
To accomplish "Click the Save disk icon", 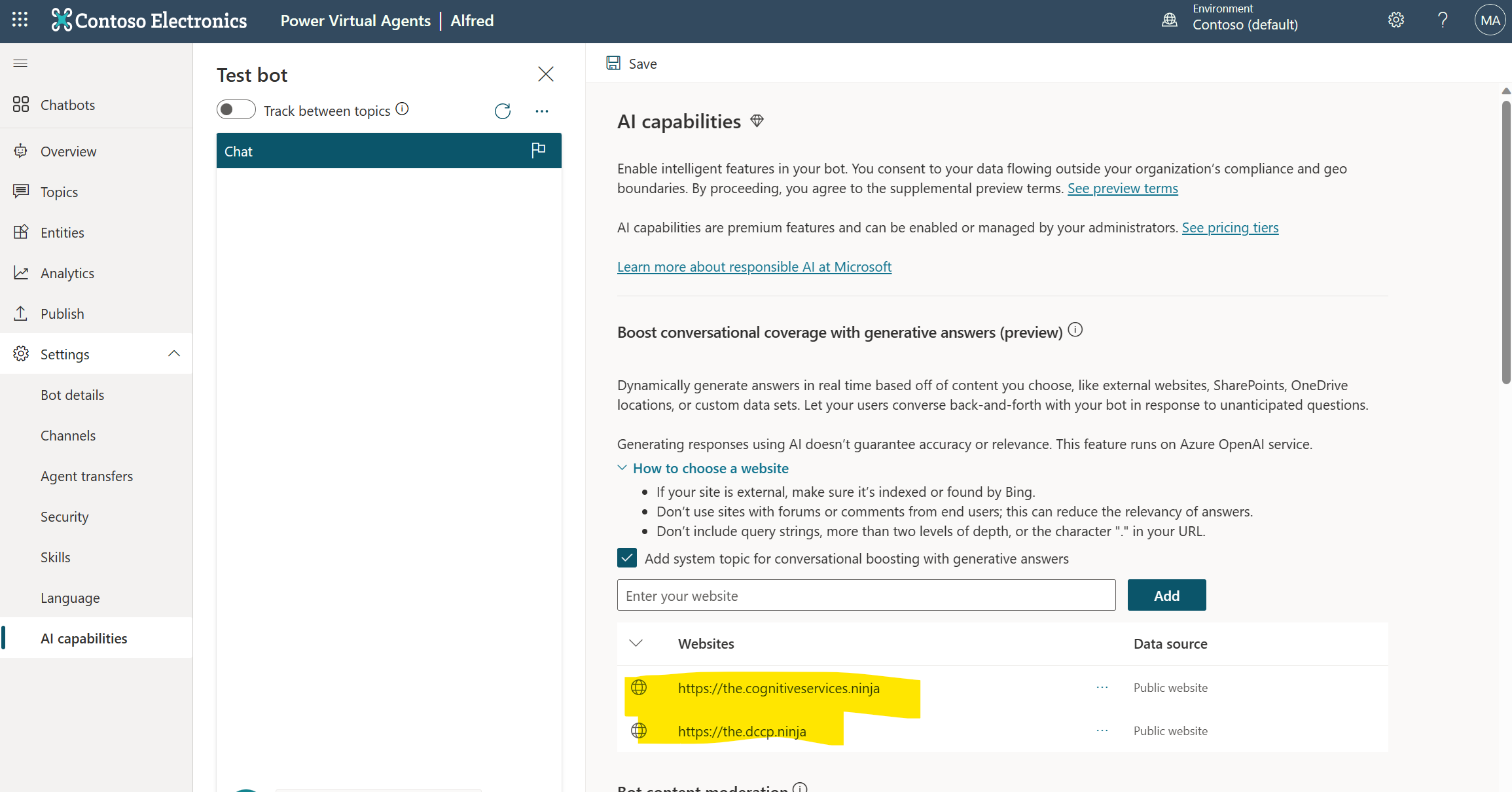I will click(613, 63).
